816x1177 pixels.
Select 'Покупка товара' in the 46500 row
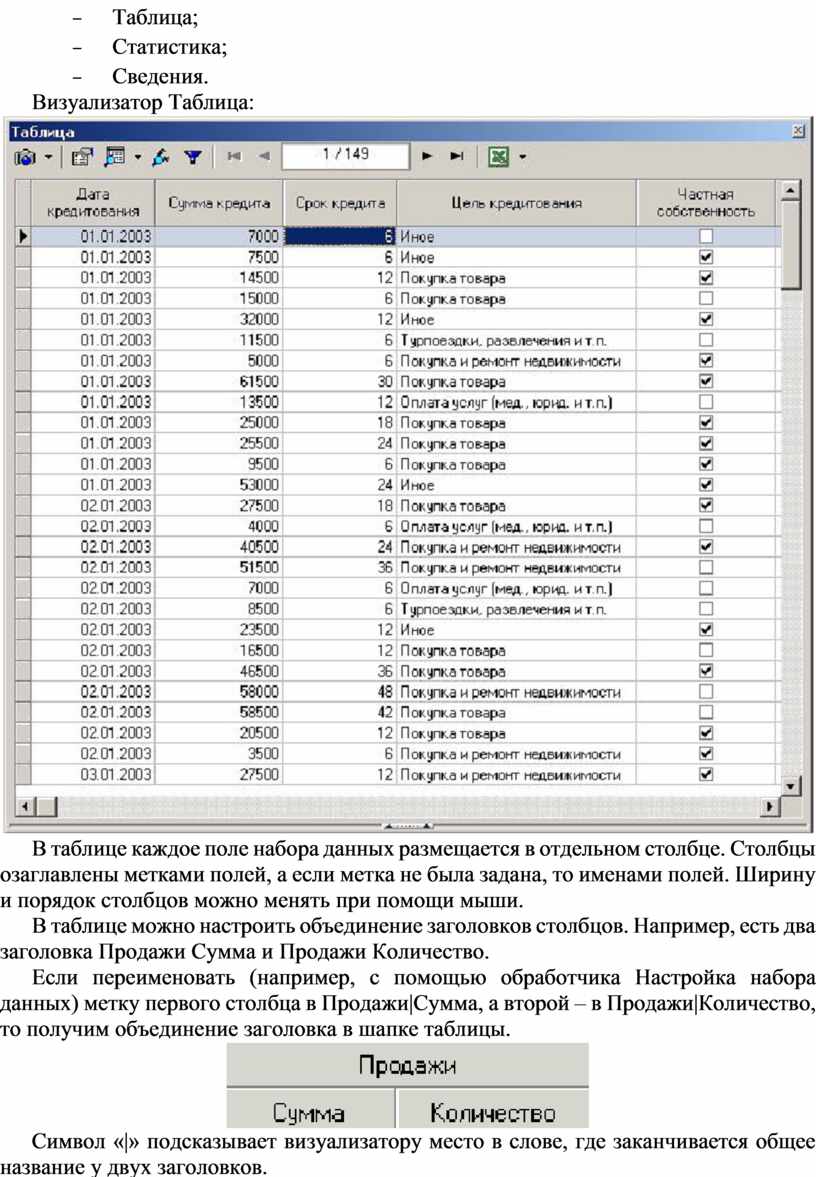click(x=516, y=671)
